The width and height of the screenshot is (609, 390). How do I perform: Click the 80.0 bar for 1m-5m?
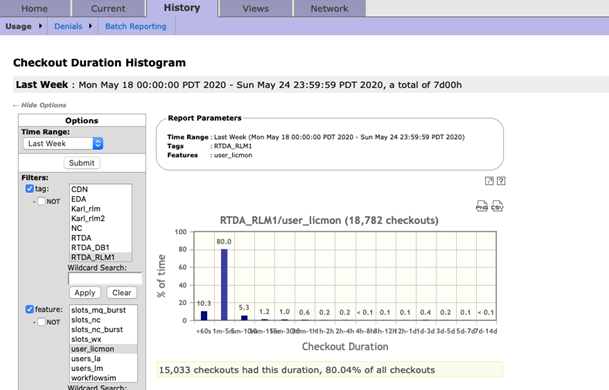pos(224,285)
